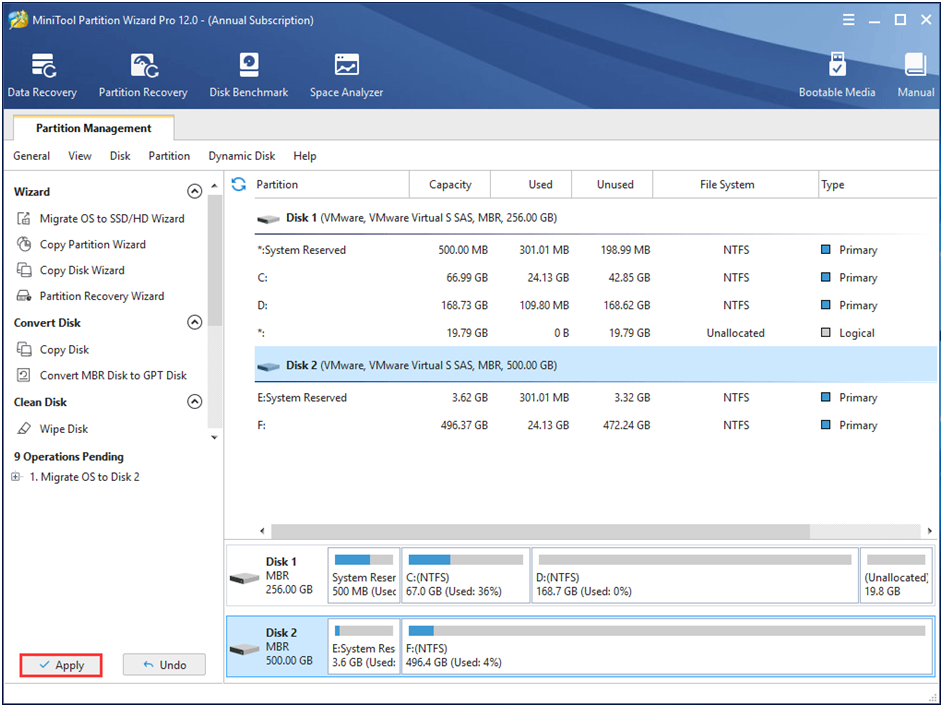Open the View menu
This screenshot has width=943, height=707.
pos(79,156)
